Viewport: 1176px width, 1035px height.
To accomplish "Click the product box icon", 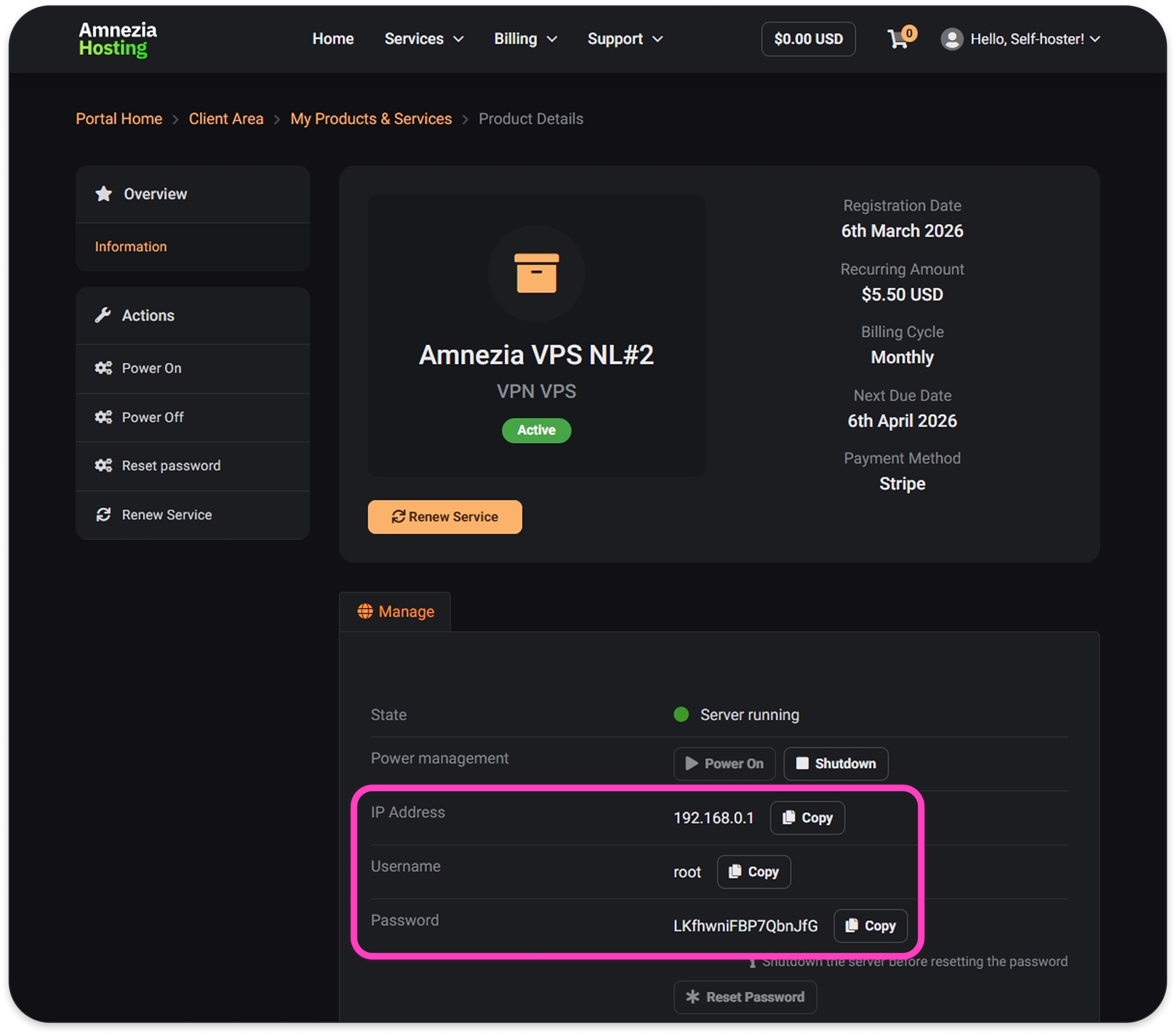I will click(x=536, y=273).
